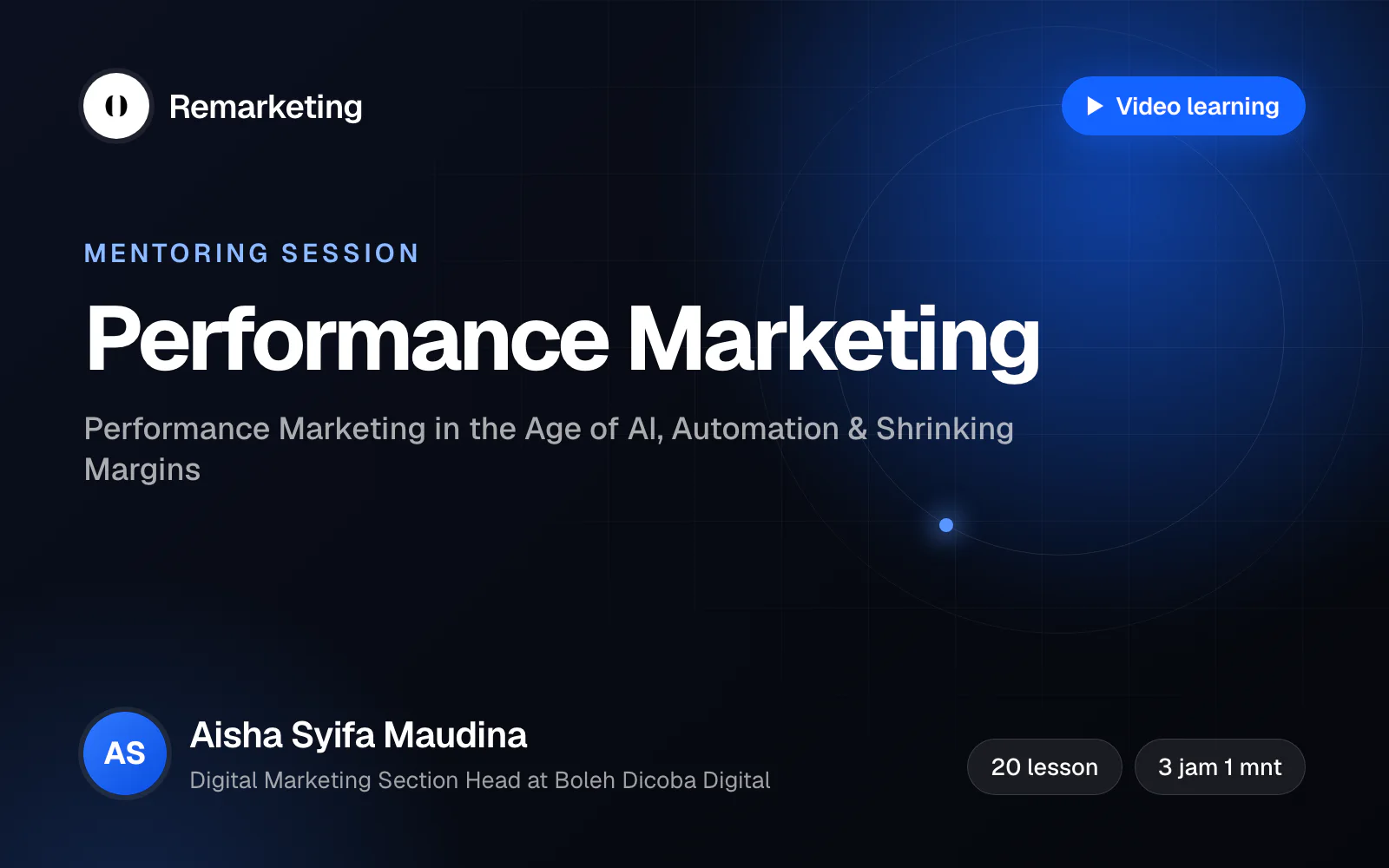Click the Remarketing round logo icon
Image resolution: width=1389 pixels, height=868 pixels.
(x=116, y=106)
